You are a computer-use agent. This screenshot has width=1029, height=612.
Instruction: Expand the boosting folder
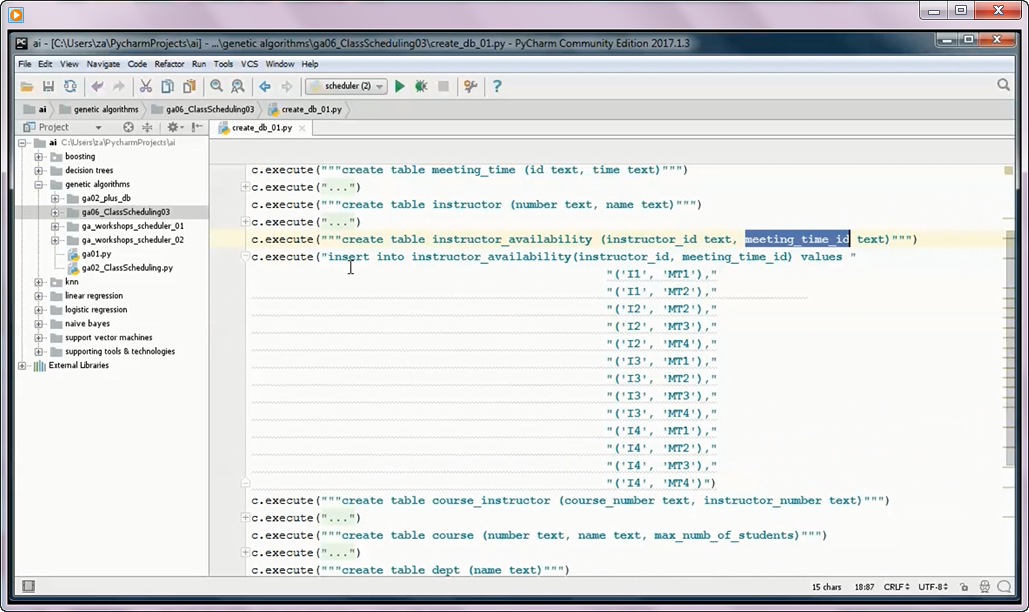point(39,157)
